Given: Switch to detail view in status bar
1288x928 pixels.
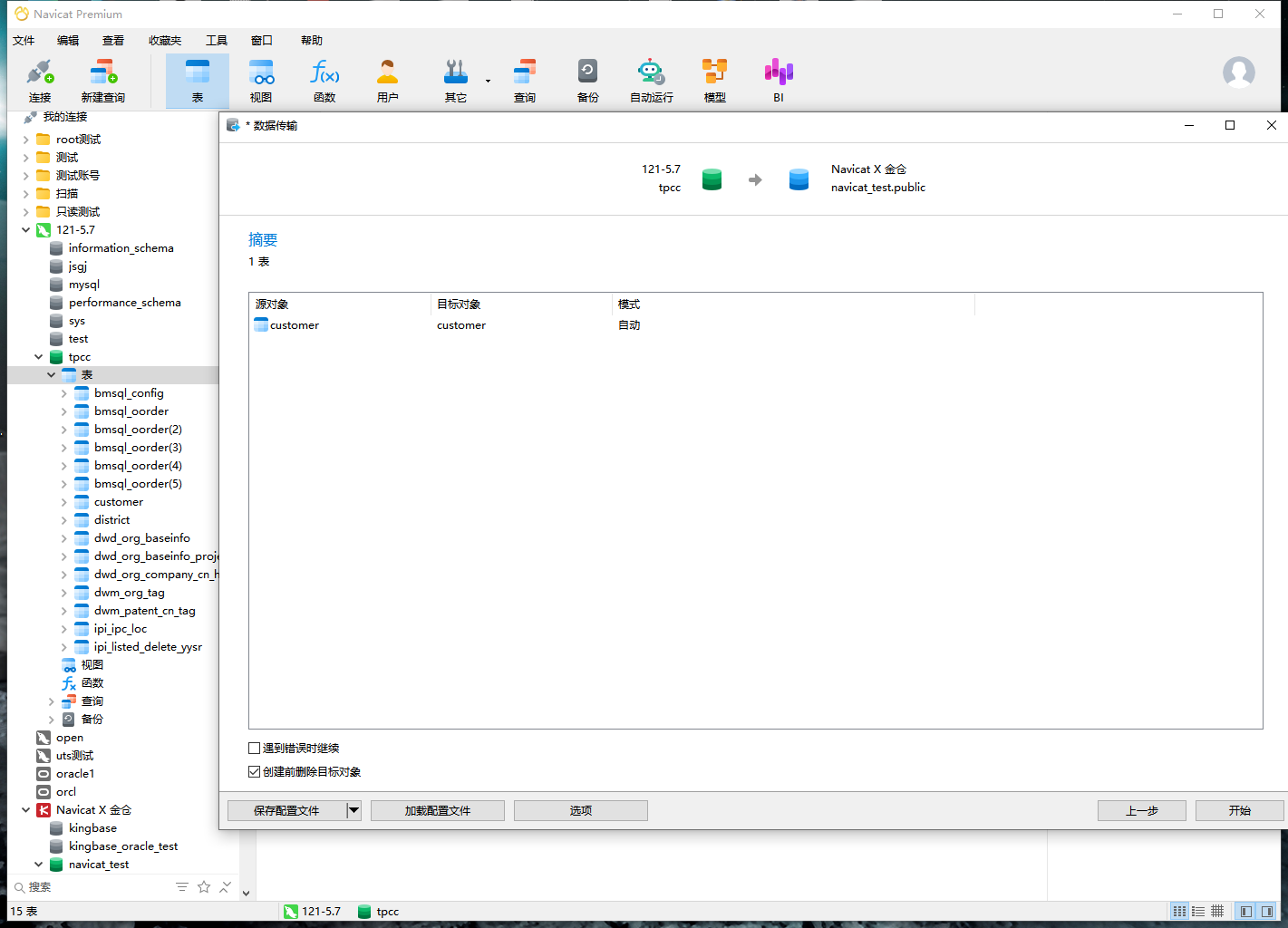Looking at the screenshot, I should point(1198,912).
